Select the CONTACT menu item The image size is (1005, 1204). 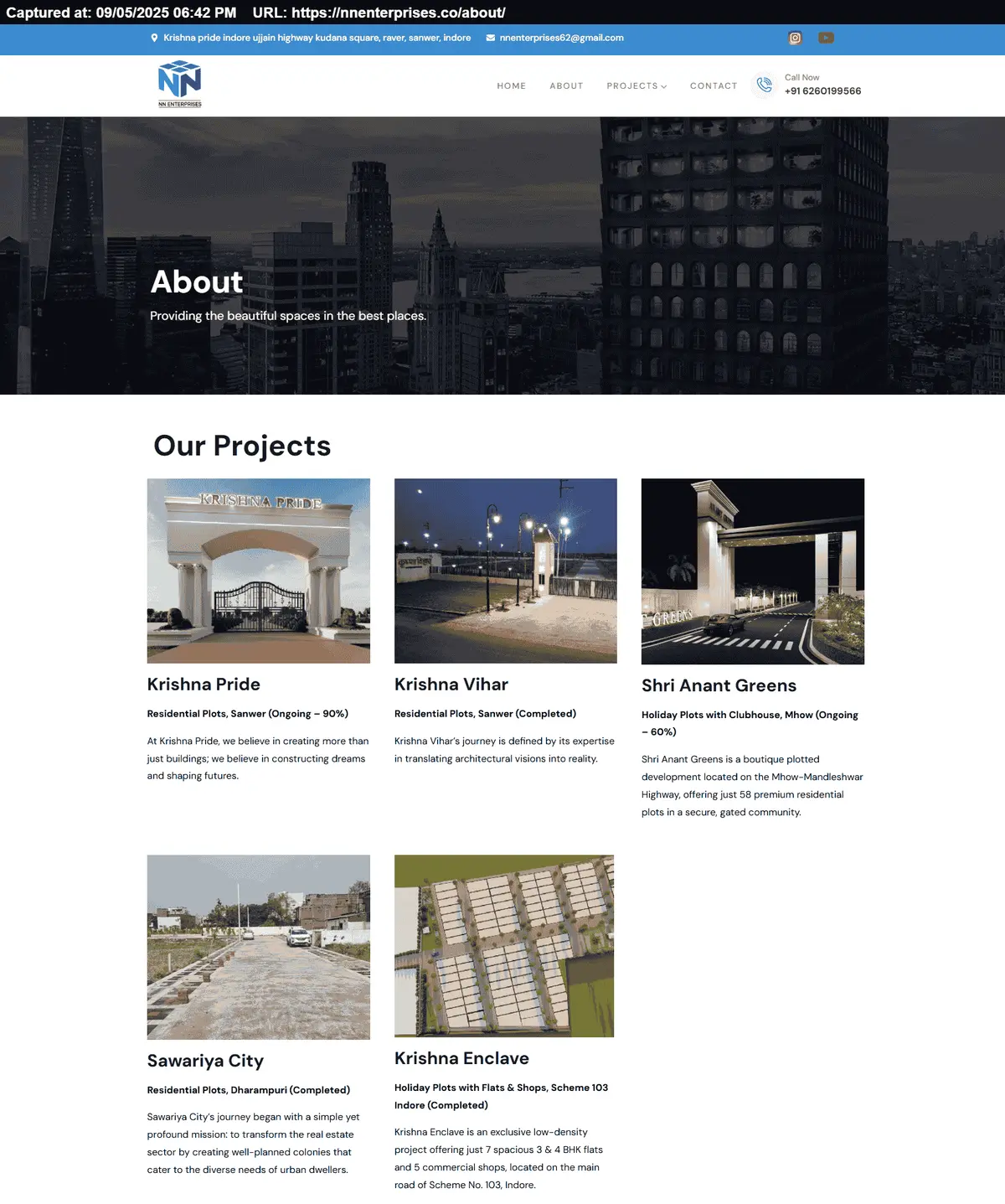[x=714, y=85]
